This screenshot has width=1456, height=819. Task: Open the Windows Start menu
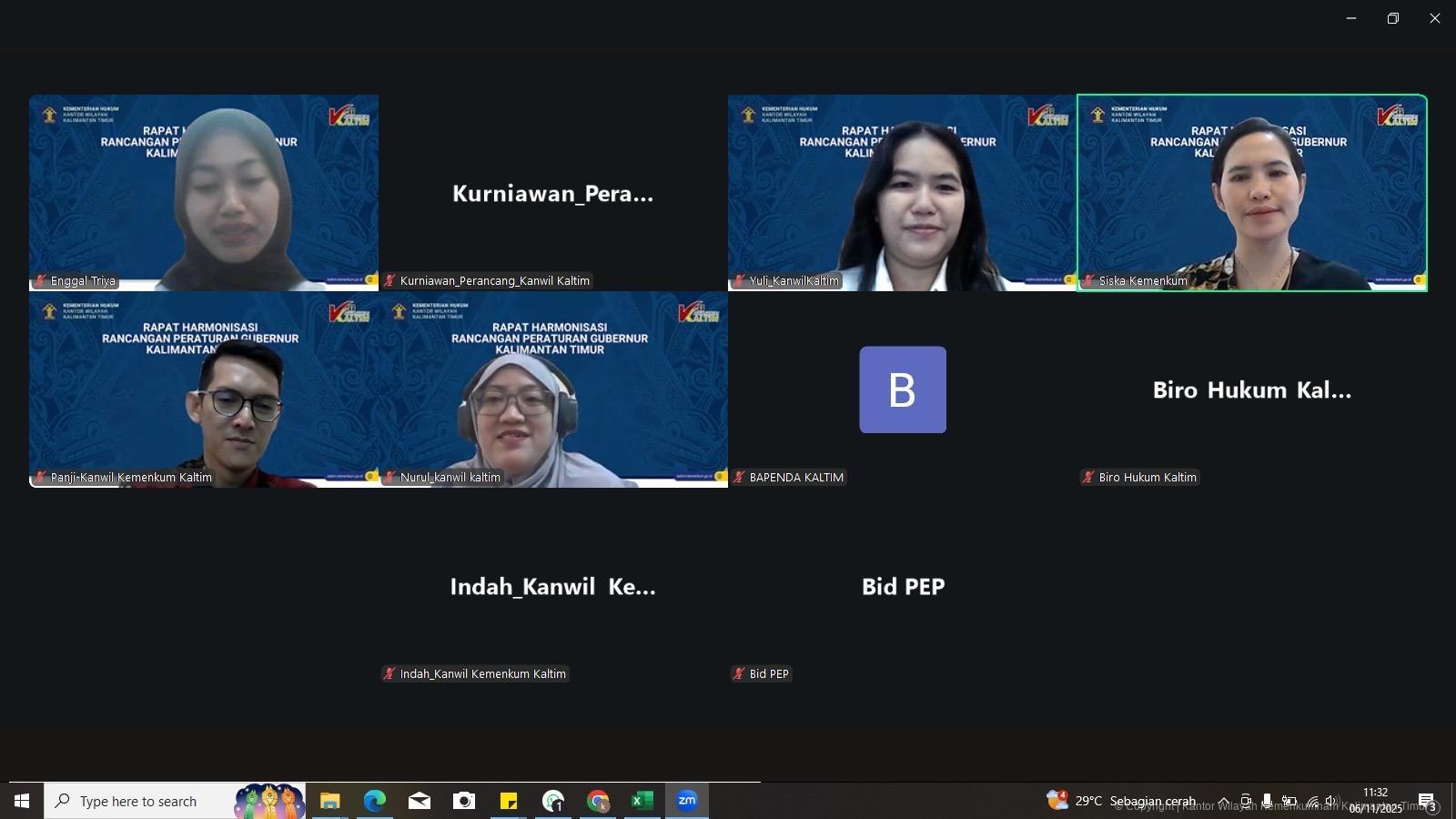(x=22, y=801)
